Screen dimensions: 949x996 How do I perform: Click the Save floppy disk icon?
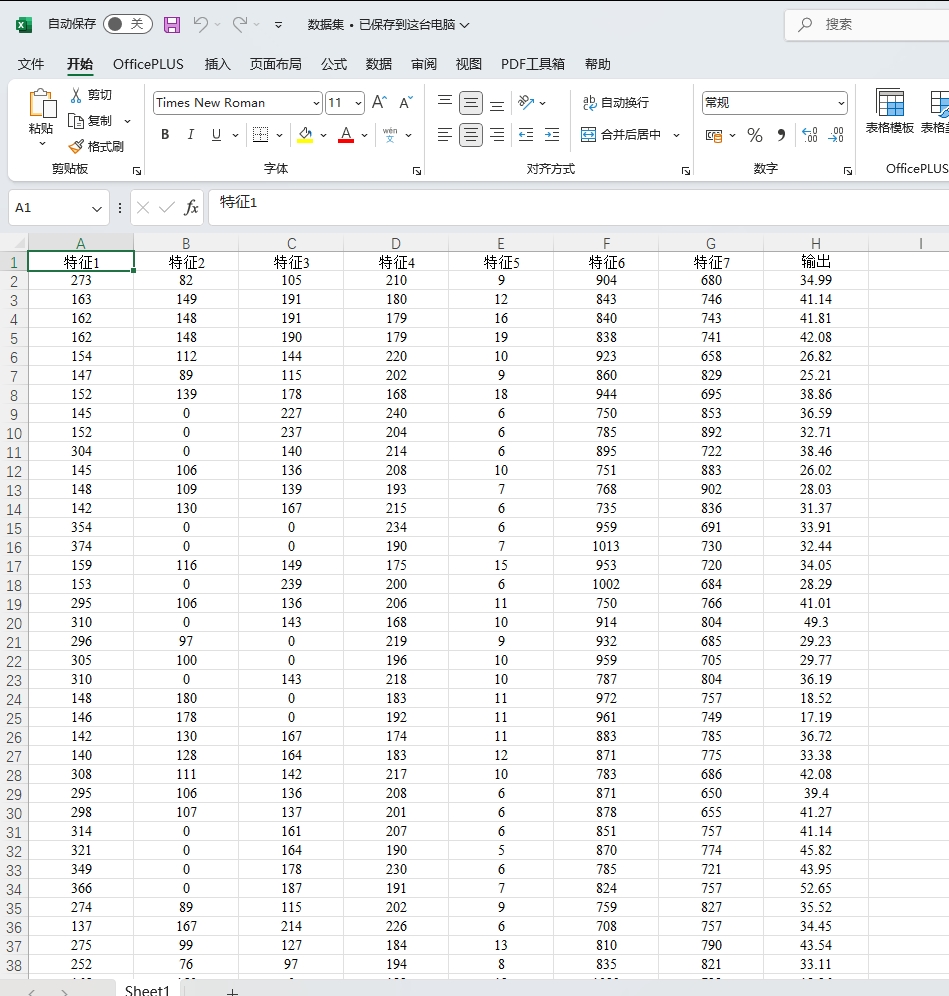(x=172, y=25)
